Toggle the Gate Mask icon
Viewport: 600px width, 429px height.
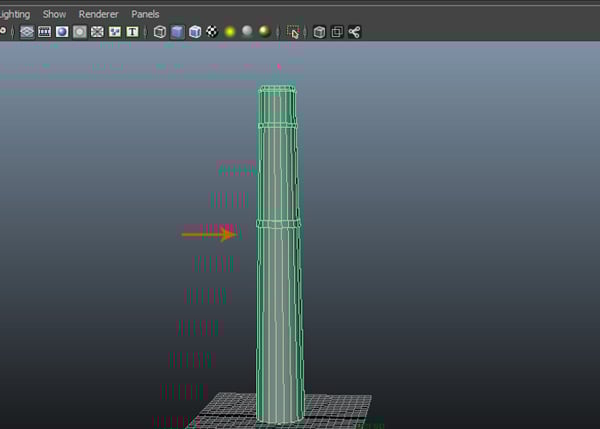tap(80, 32)
